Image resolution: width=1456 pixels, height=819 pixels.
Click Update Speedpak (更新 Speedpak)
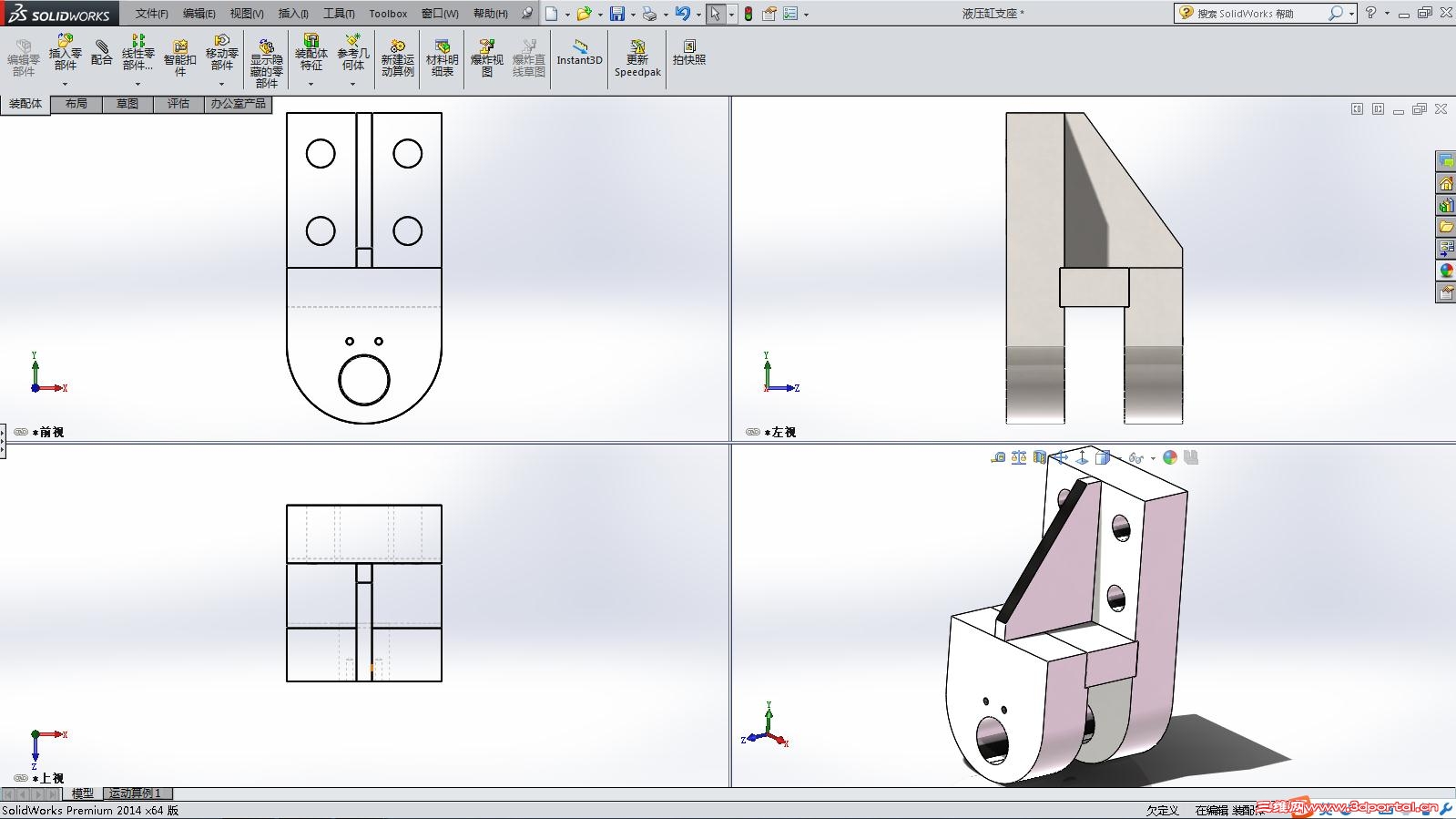pyautogui.click(x=637, y=58)
